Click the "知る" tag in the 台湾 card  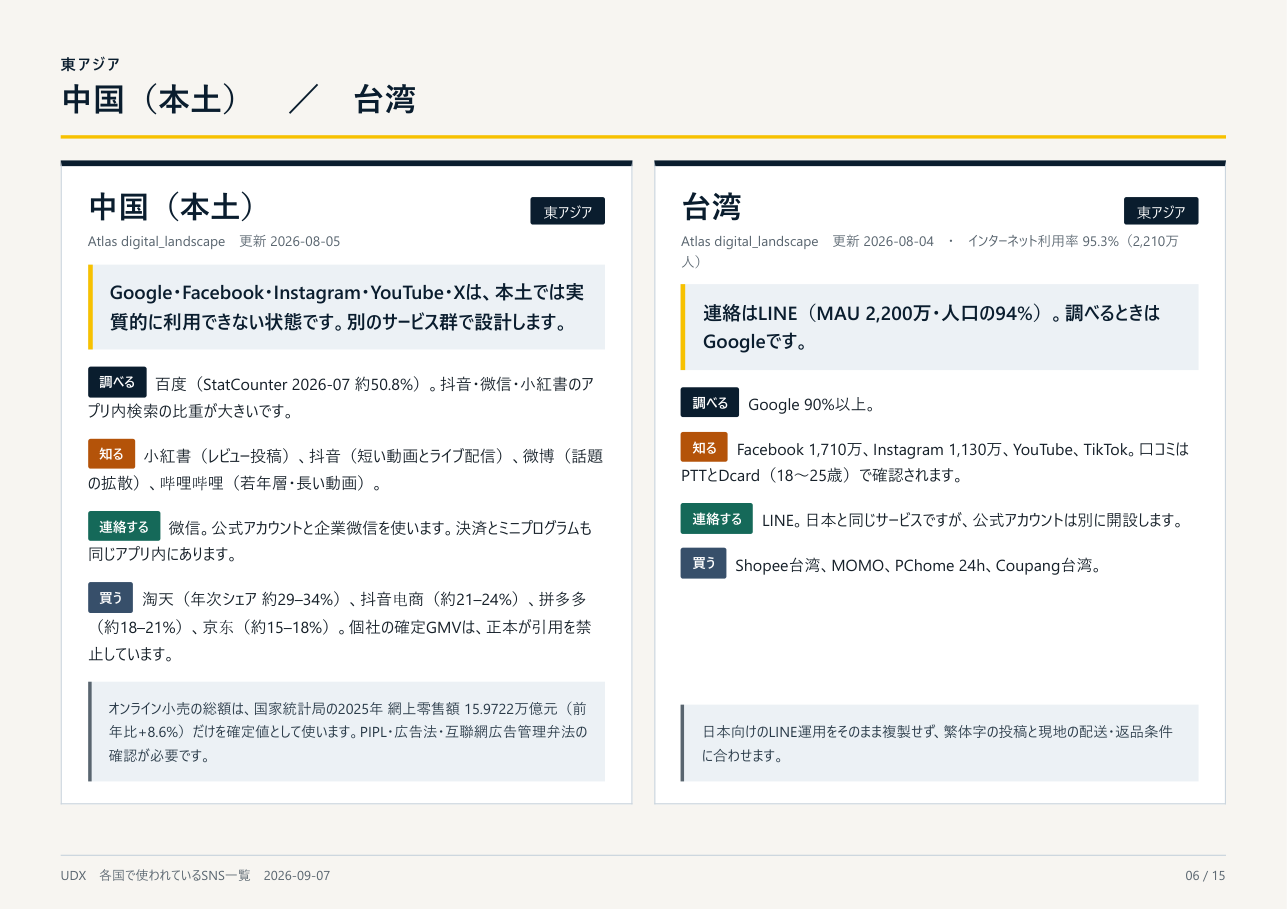(x=704, y=447)
